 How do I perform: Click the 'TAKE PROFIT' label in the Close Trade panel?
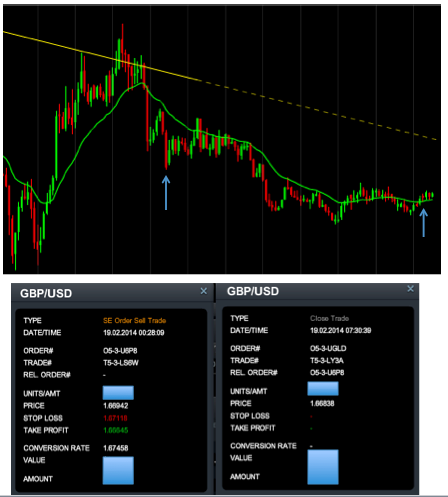click(x=253, y=428)
